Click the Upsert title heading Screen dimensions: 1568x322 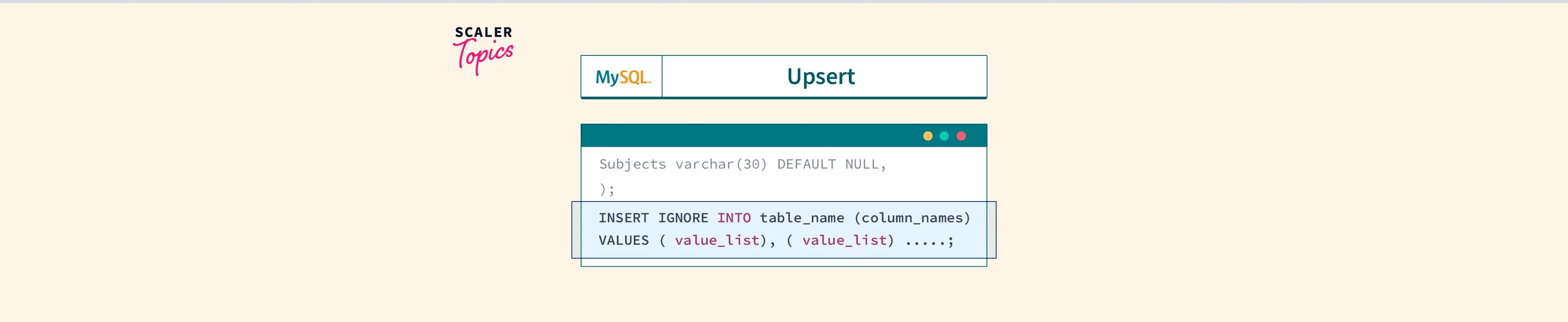pyautogui.click(x=821, y=77)
